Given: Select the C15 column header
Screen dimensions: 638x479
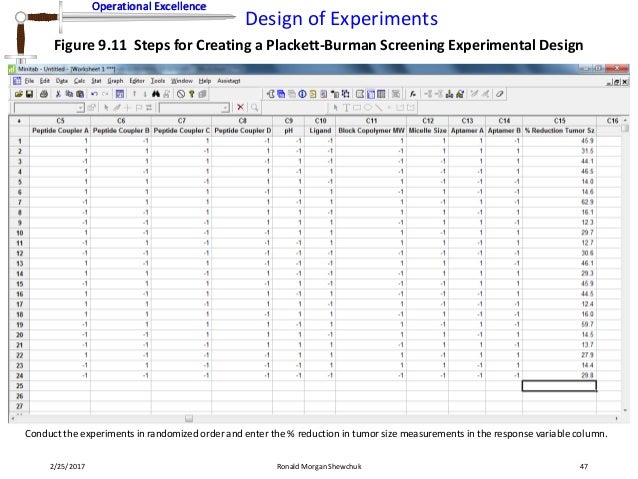Looking at the screenshot, I should click(559, 120).
